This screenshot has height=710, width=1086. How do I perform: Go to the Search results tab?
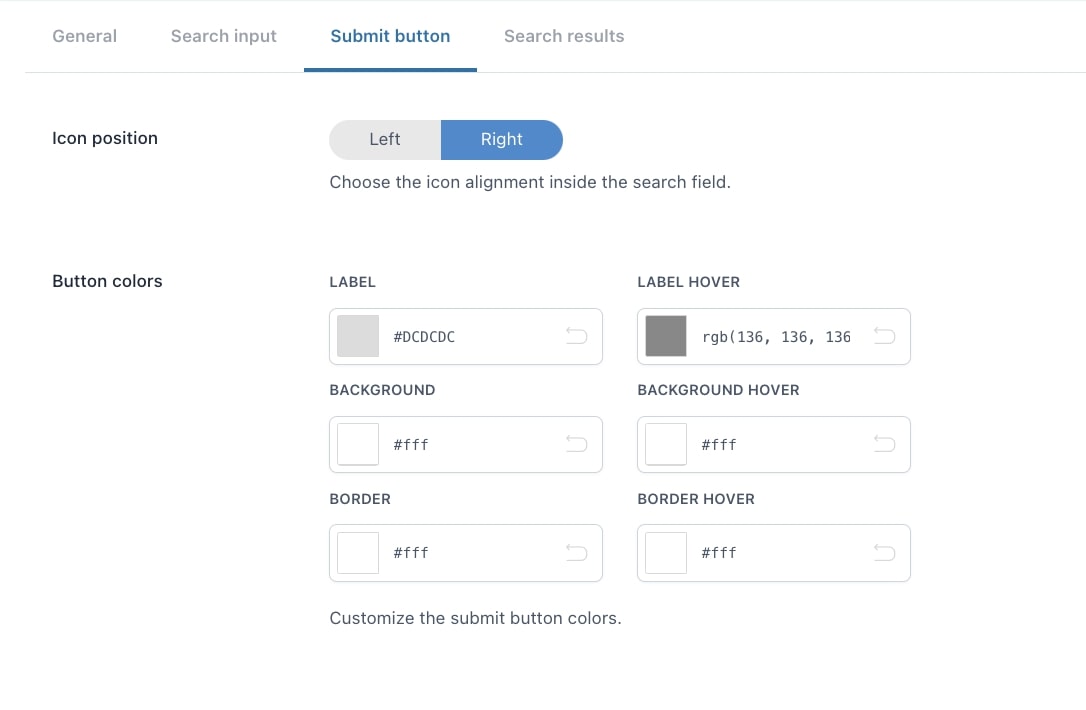(564, 36)
